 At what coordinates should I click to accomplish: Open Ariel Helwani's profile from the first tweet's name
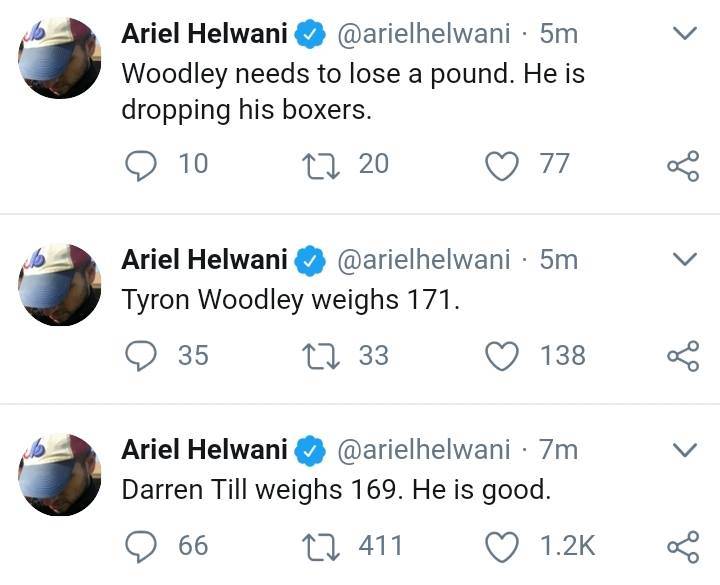(204, 34)
